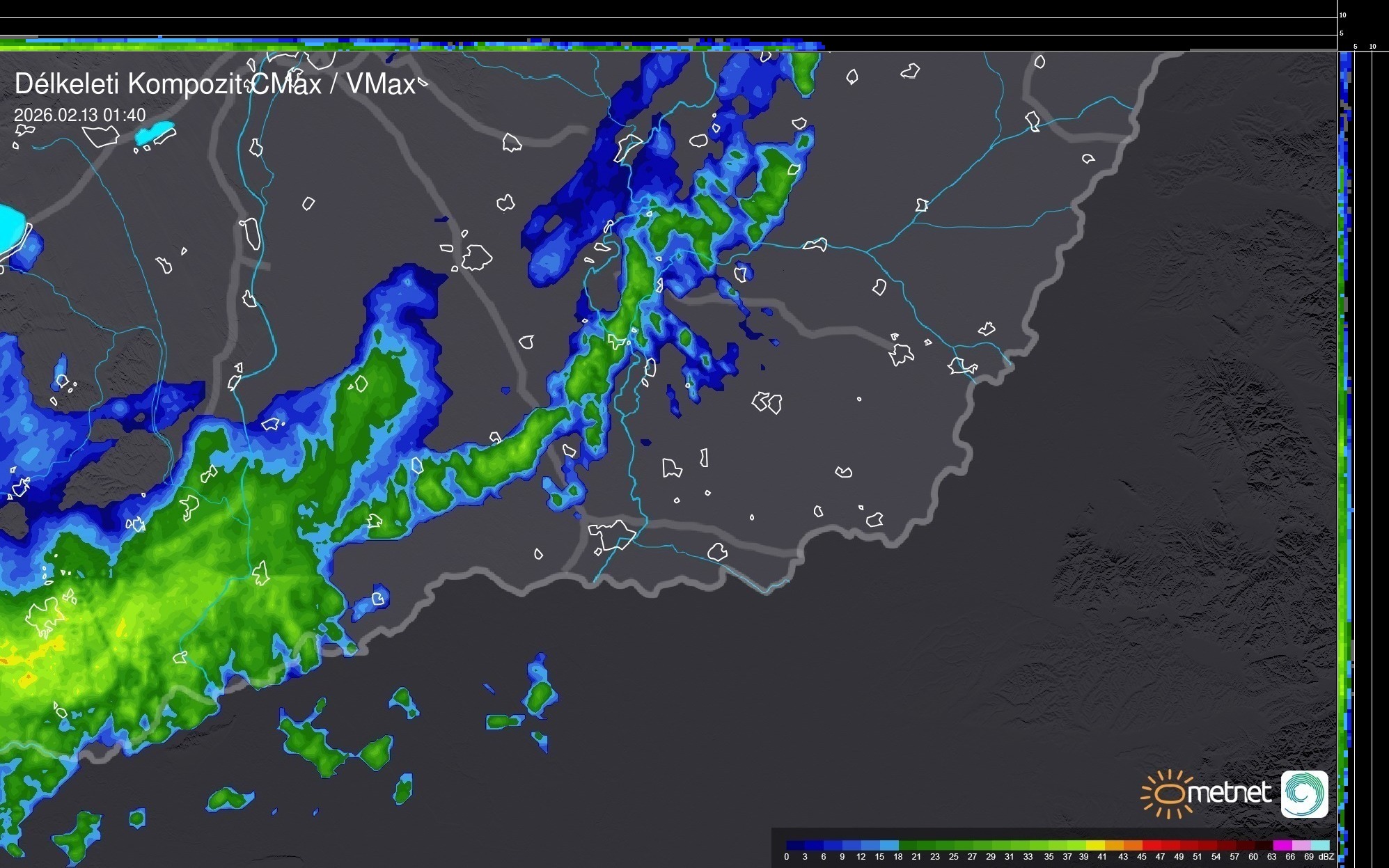Image resolution: width=1389 pixels, height=868 pixels.
Task: Click the Délkeleti Kompozit CMax / VMax title
Action: pyautogui.click(x=215, y=84)
